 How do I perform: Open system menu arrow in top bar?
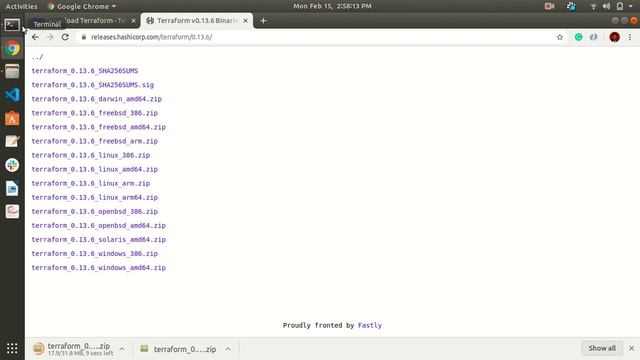point(631,6)
